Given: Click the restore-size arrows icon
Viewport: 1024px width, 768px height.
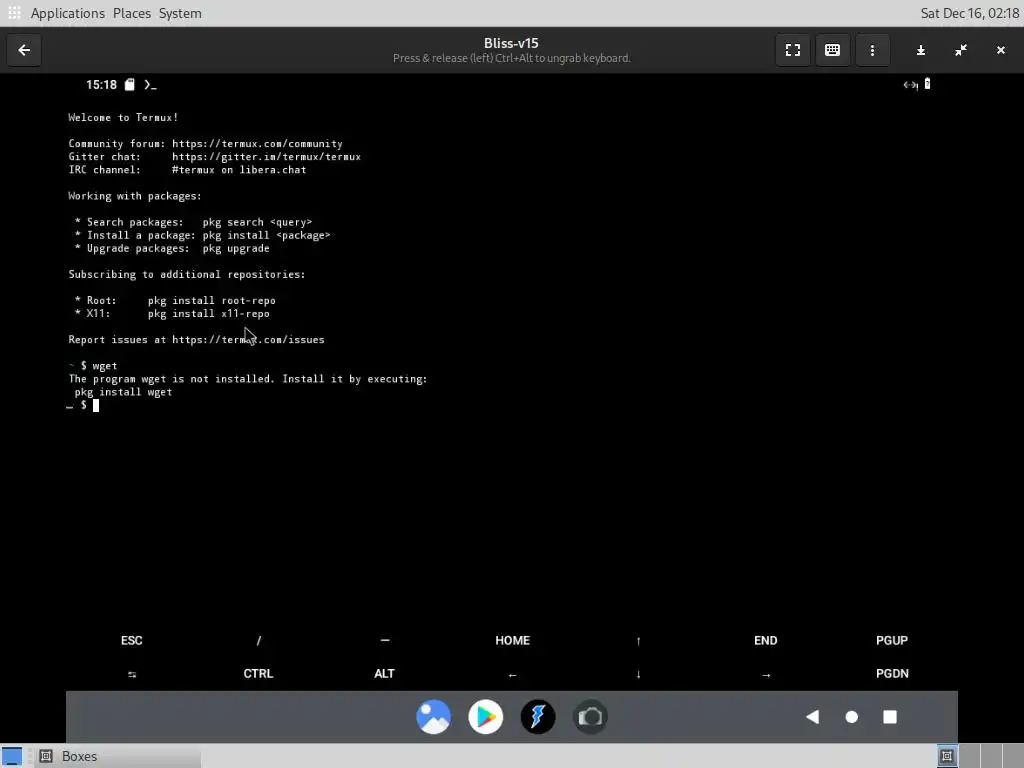Looking at the screenshot, I should (x=961, y=50).
